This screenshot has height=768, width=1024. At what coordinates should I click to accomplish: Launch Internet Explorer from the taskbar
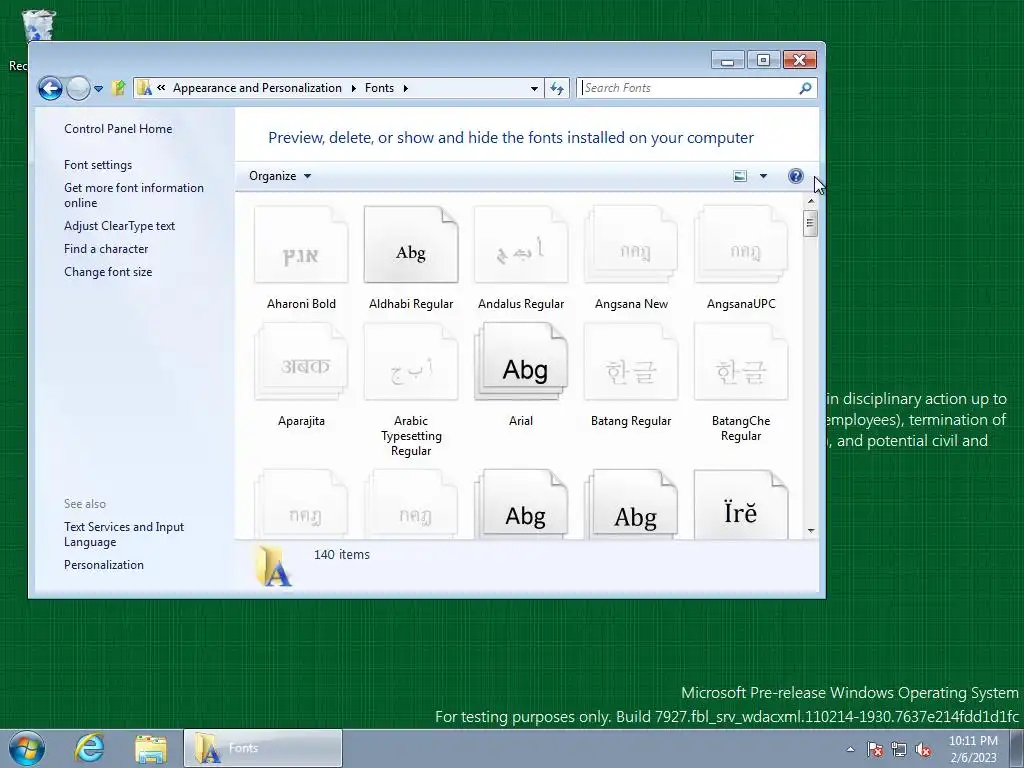pyautogui.click(x=89, y=748)
